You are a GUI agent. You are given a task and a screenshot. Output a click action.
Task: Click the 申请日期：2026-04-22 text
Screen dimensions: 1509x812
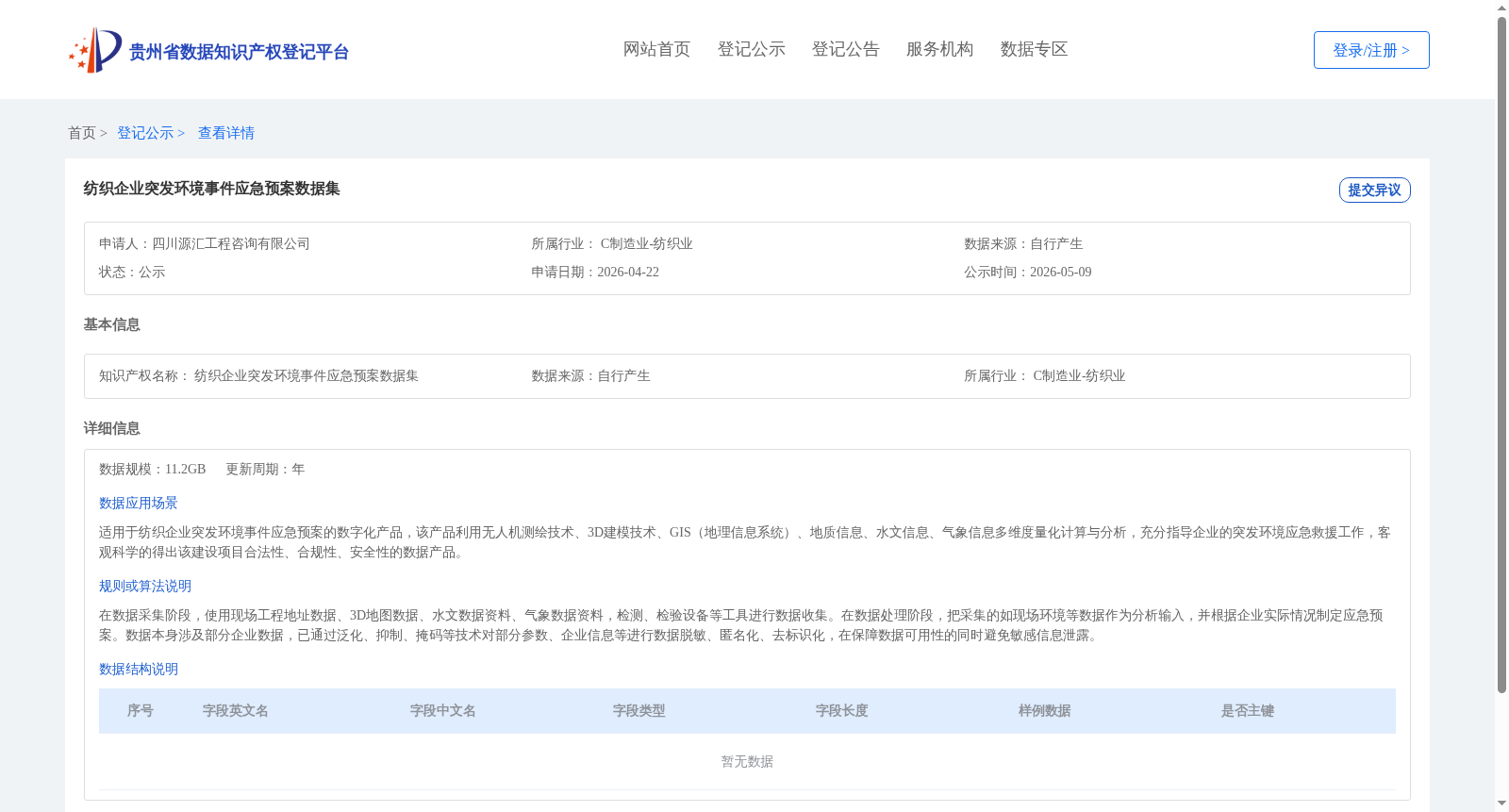[x=595, y=272]
